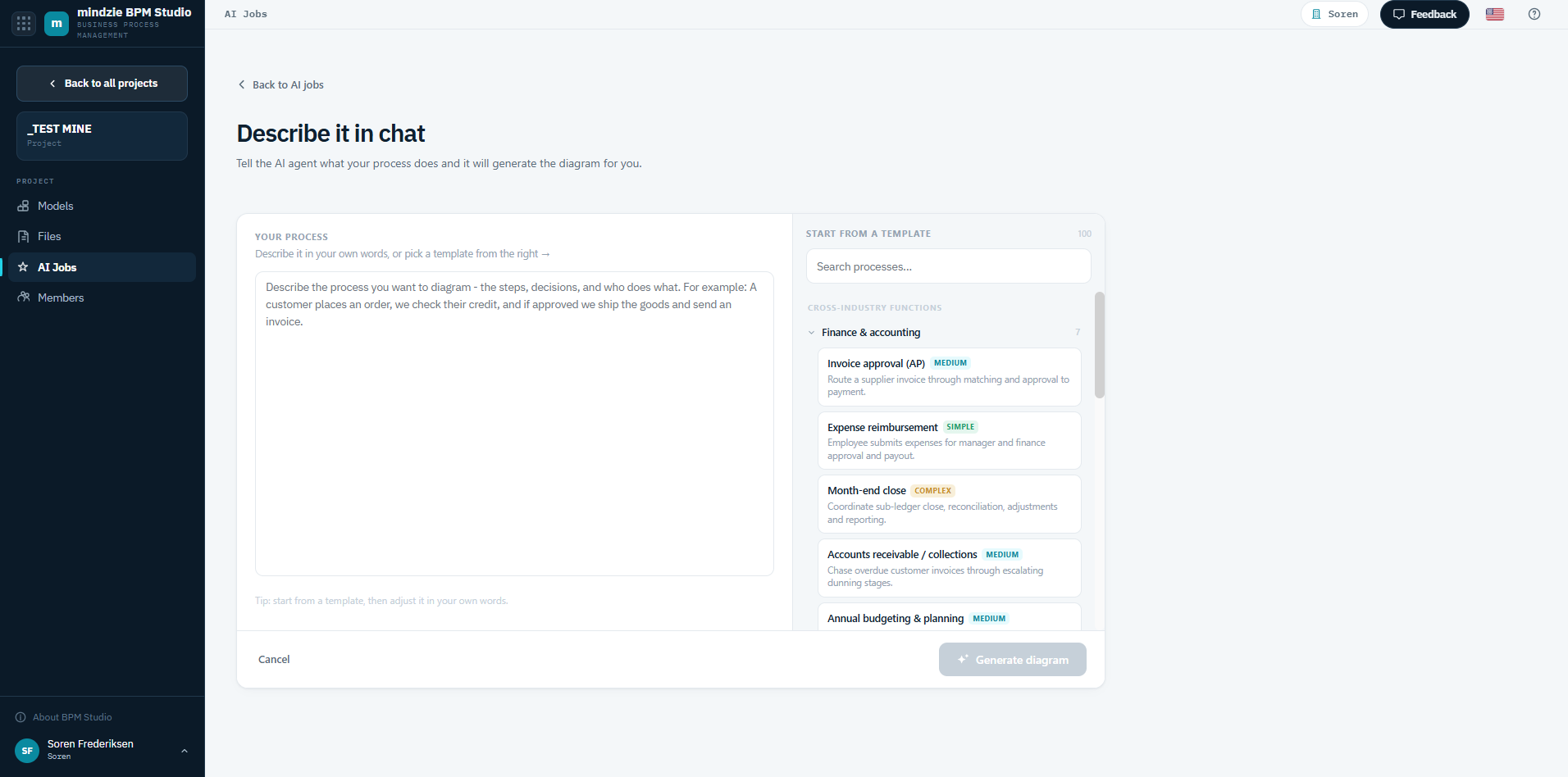Screen dimensions: 1568x777
Task: Open Members people icon
Action: click(x=23, y=298)
